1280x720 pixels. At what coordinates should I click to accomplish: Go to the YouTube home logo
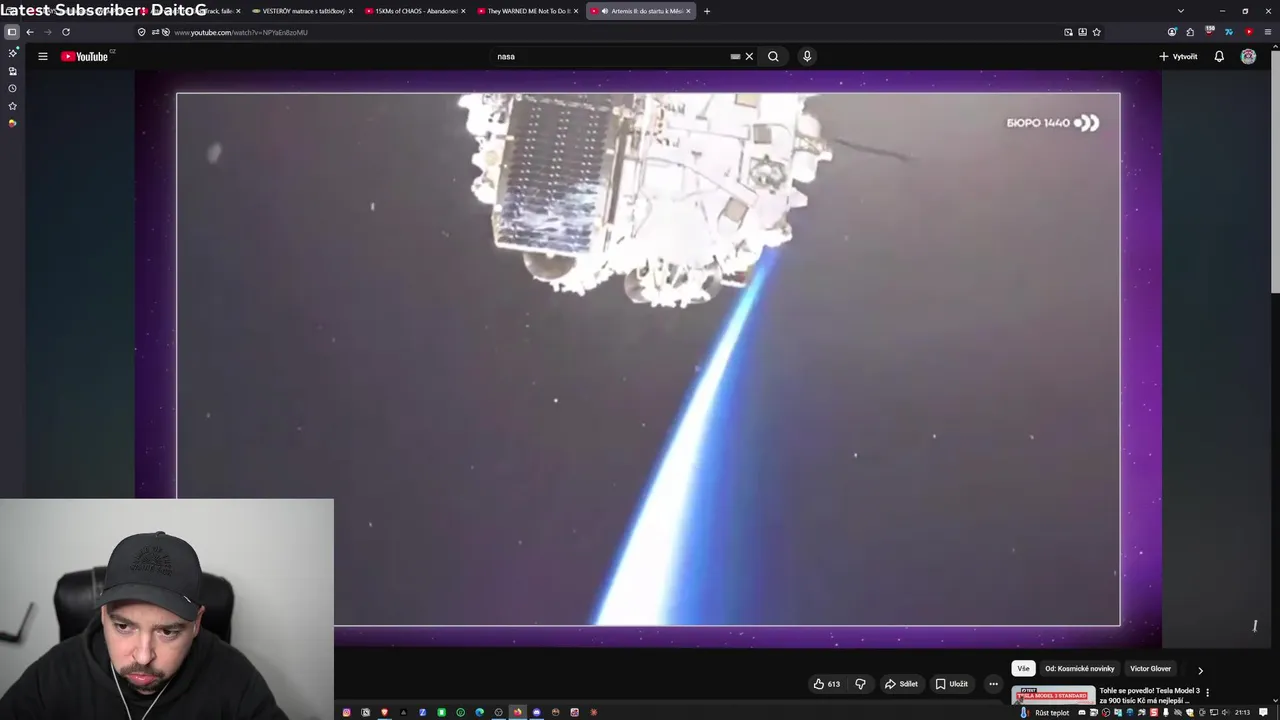[x=87, y=56]
